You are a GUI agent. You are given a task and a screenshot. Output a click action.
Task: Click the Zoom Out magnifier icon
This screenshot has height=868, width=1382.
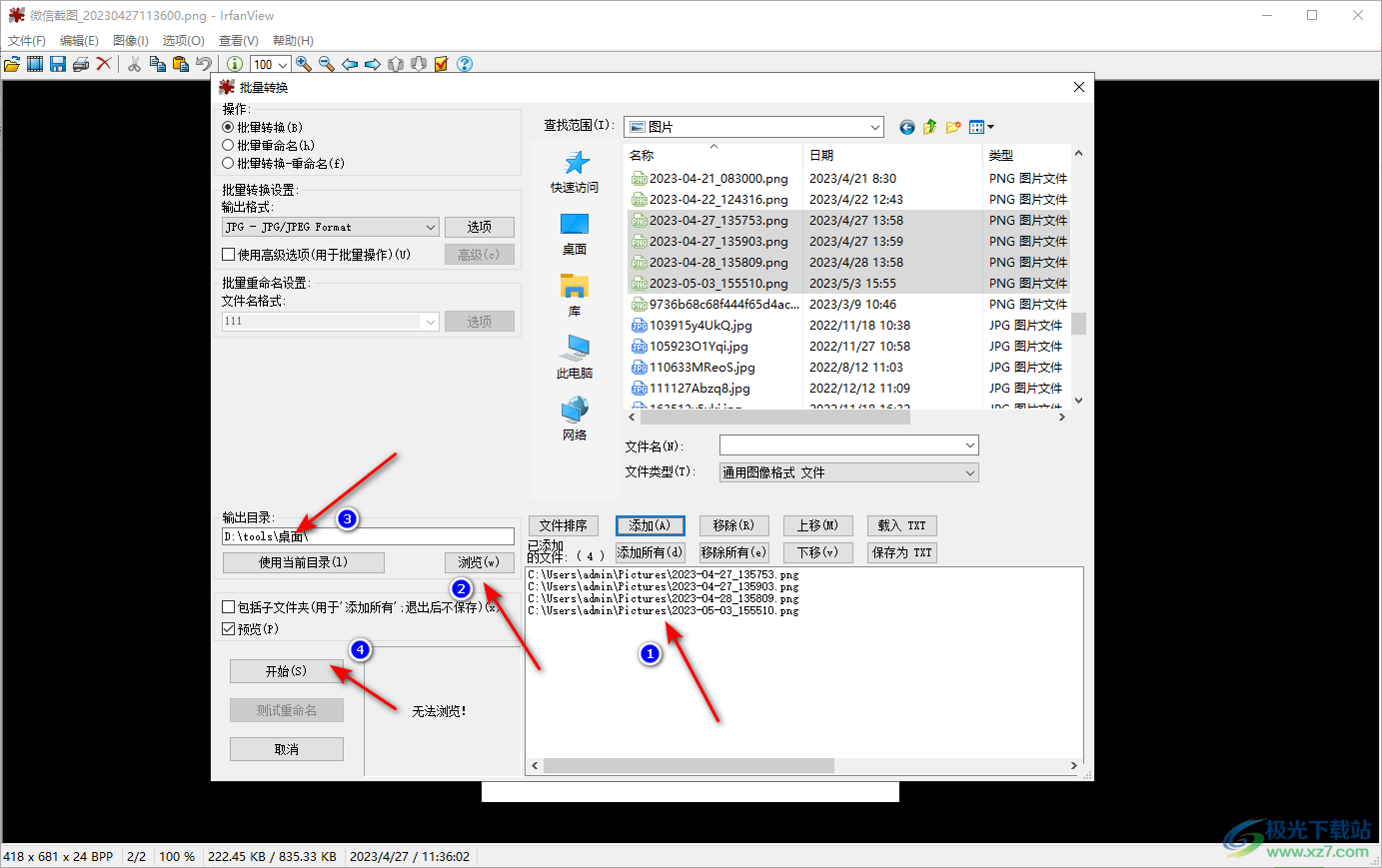pyautogui.click(x=327, y=64)
